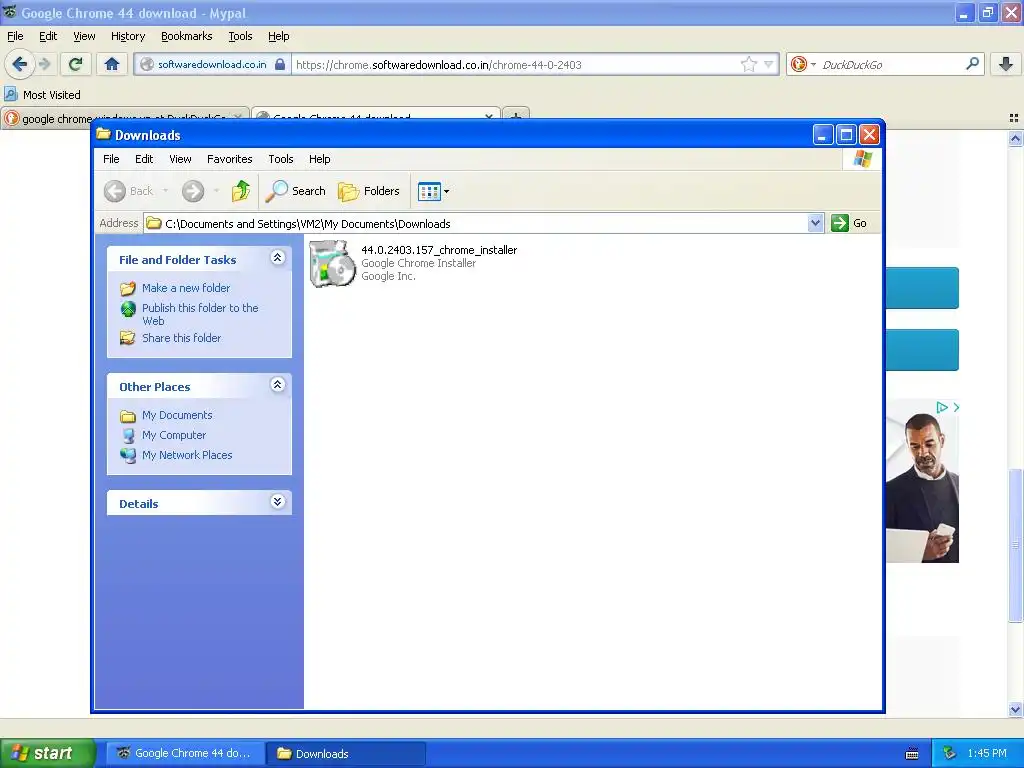Viewport: 1024px width, 768px height.
Task: Go to the Mypal browser home page
Action: point(112,64)
